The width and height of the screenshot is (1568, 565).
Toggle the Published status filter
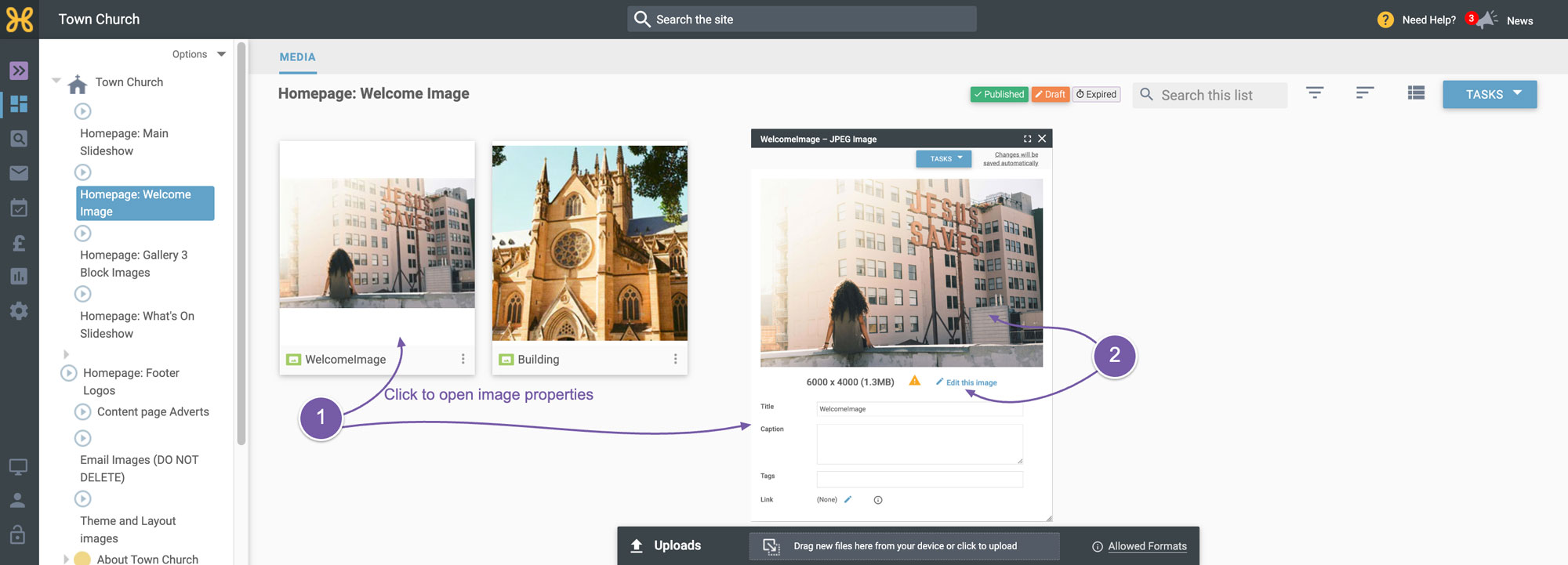click(x=999, y=95)
